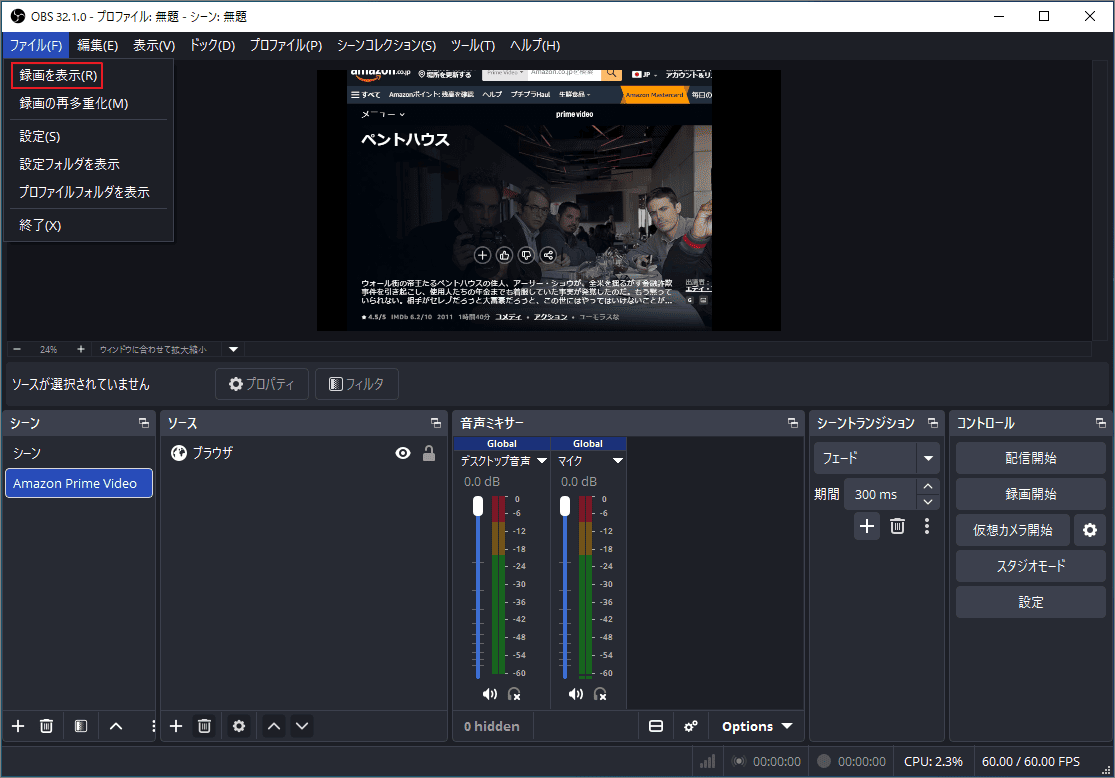Open マイク channel dropdown
The image size is (1115, 778).
pos(618,461)
